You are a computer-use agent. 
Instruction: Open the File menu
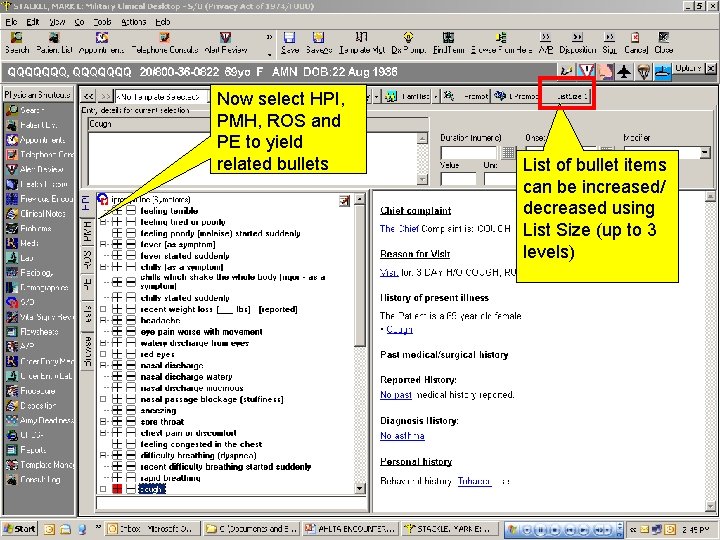11,22
